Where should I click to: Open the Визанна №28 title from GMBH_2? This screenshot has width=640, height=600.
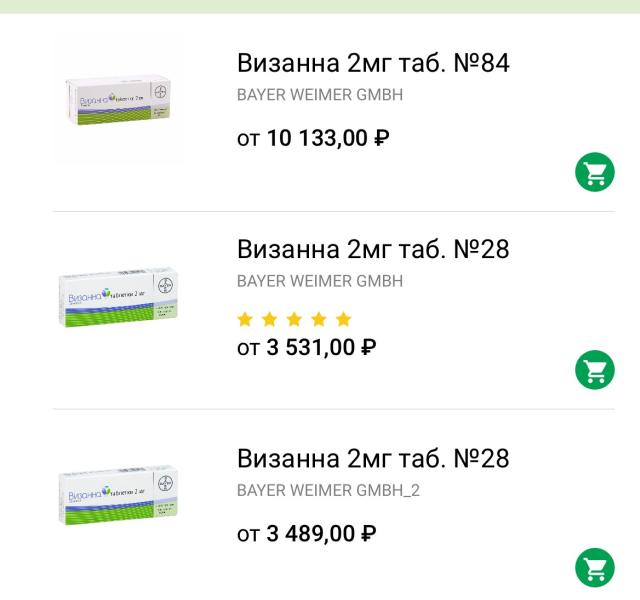coord(373,458)
